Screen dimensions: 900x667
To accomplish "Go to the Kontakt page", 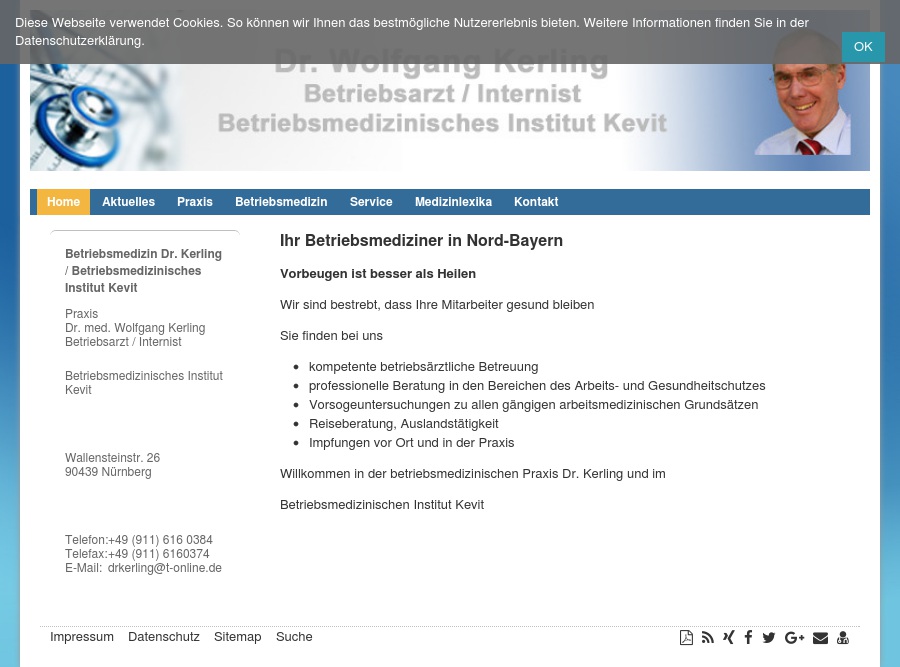I will 536,201.
